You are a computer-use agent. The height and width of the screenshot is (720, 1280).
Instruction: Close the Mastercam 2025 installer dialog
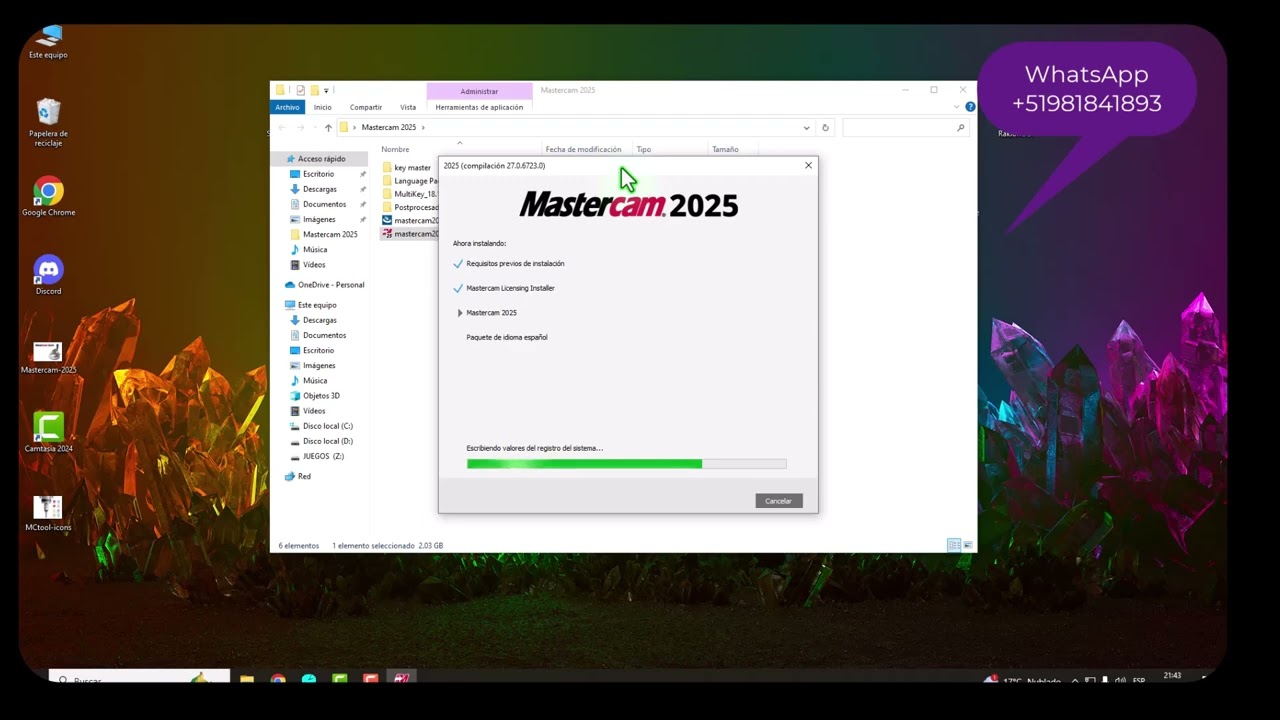coord(808,165)
